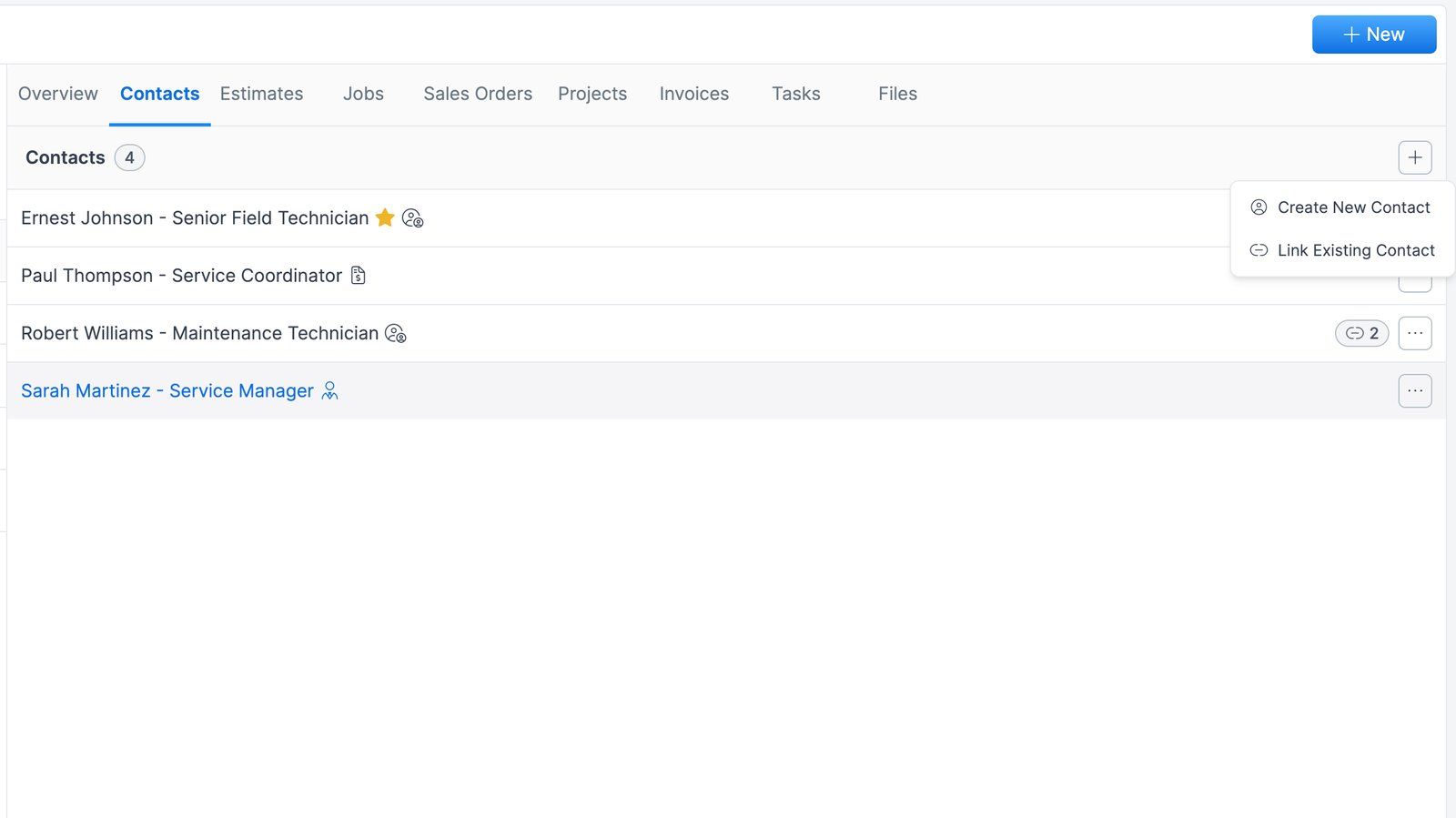The width and height of the screenshot is (1456, 818).
Task: Open more options for Sarah Martinez
Action: point(1415,391)
